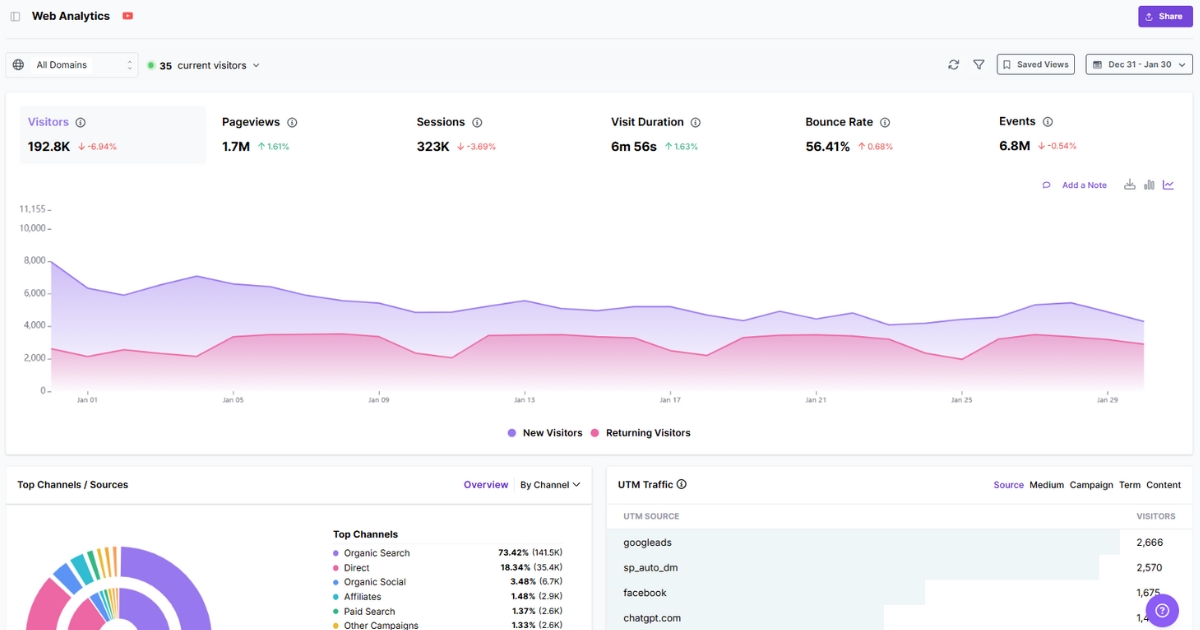Refresh the analytics data
1200x630 pixels.
click(x=954, y=64)
